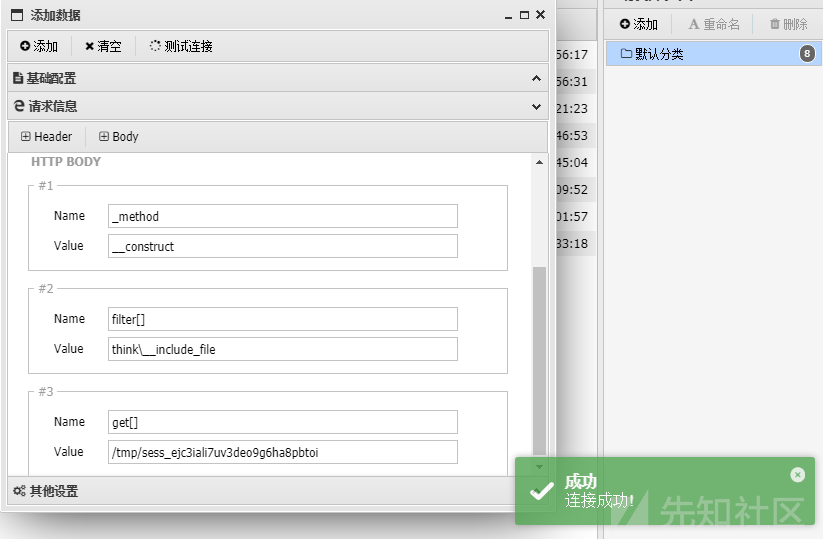Image resolution: width=823 pixels, height=539 pixels.
Task: Add a category in the right panel
Action: point(638,24)
